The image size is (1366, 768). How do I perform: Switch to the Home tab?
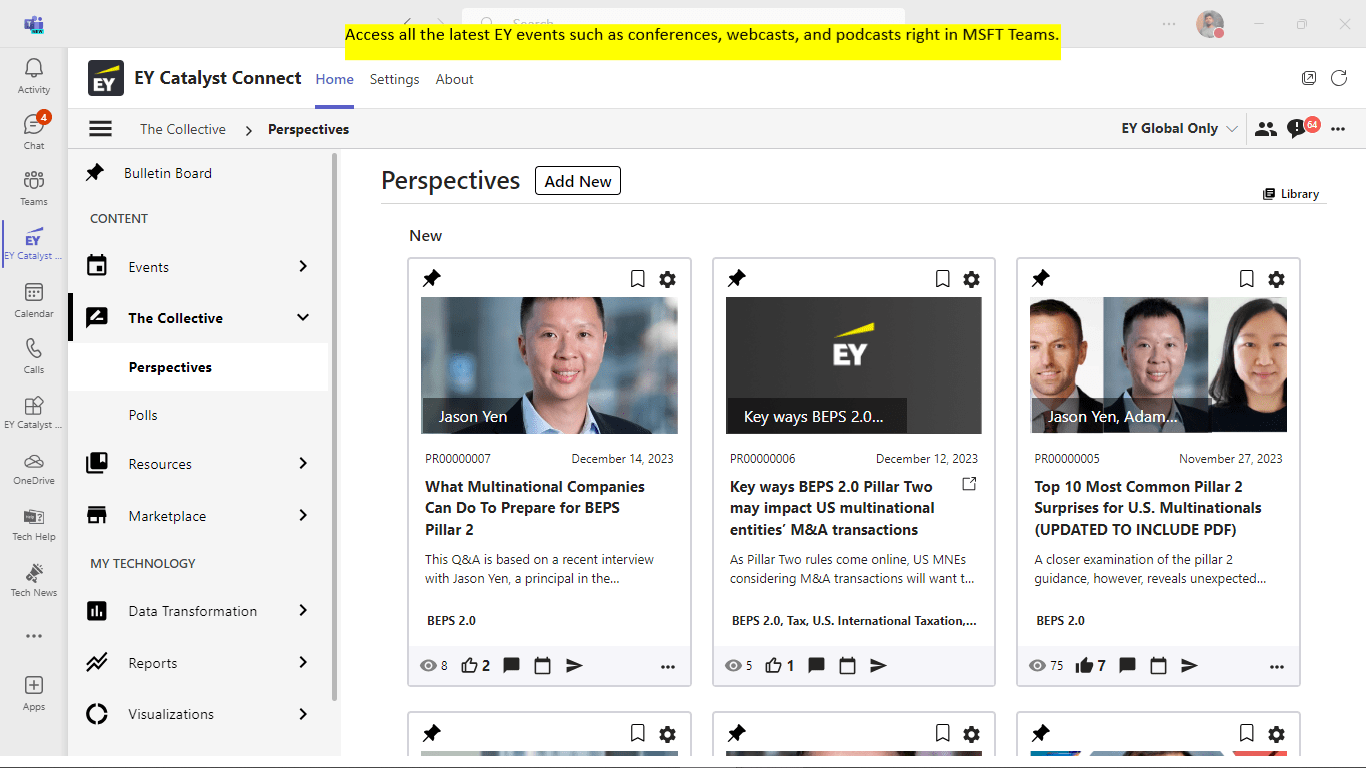334,79
